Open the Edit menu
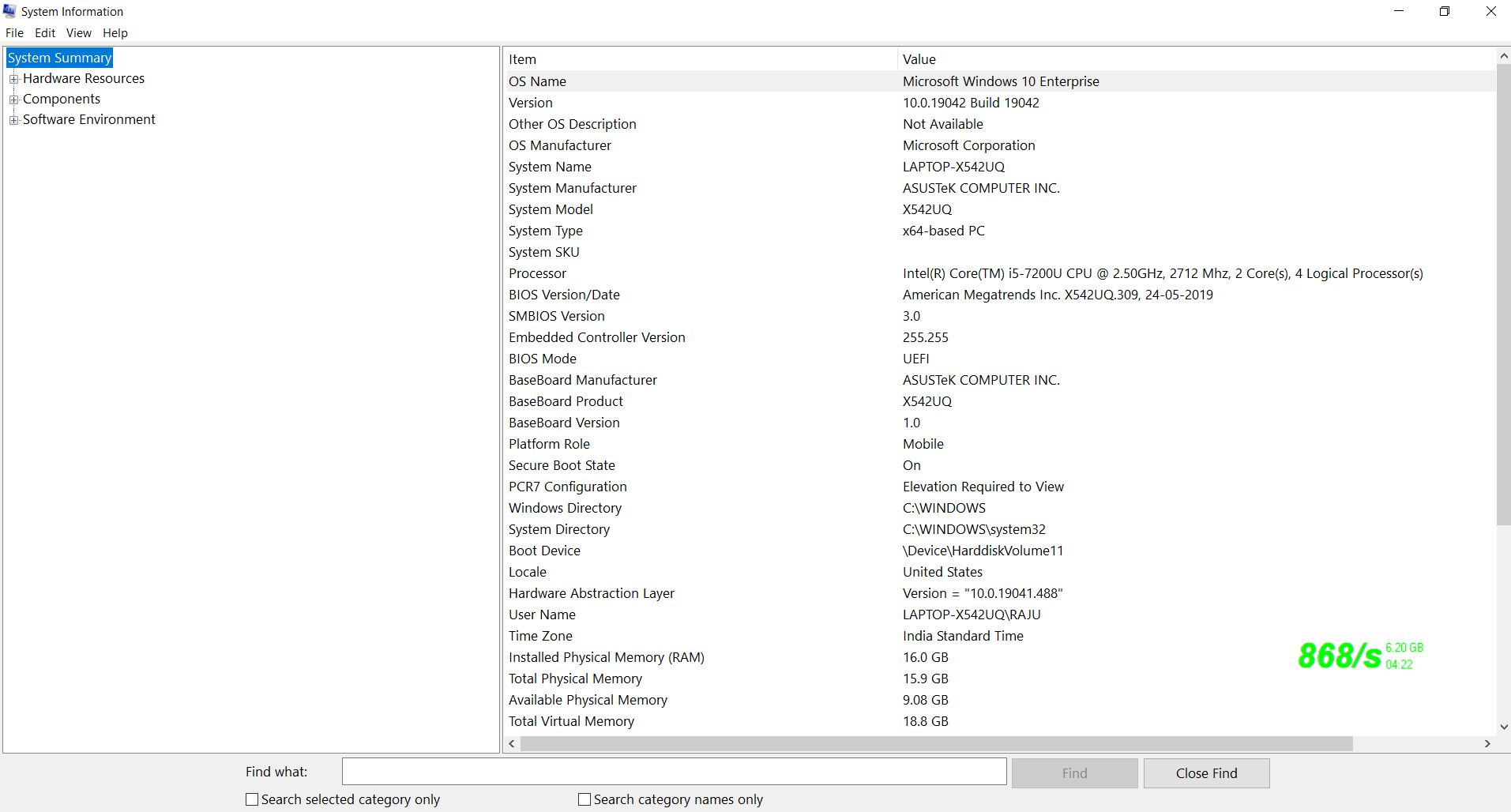This screenshot has height=812, width=1511. click(45, 33)
